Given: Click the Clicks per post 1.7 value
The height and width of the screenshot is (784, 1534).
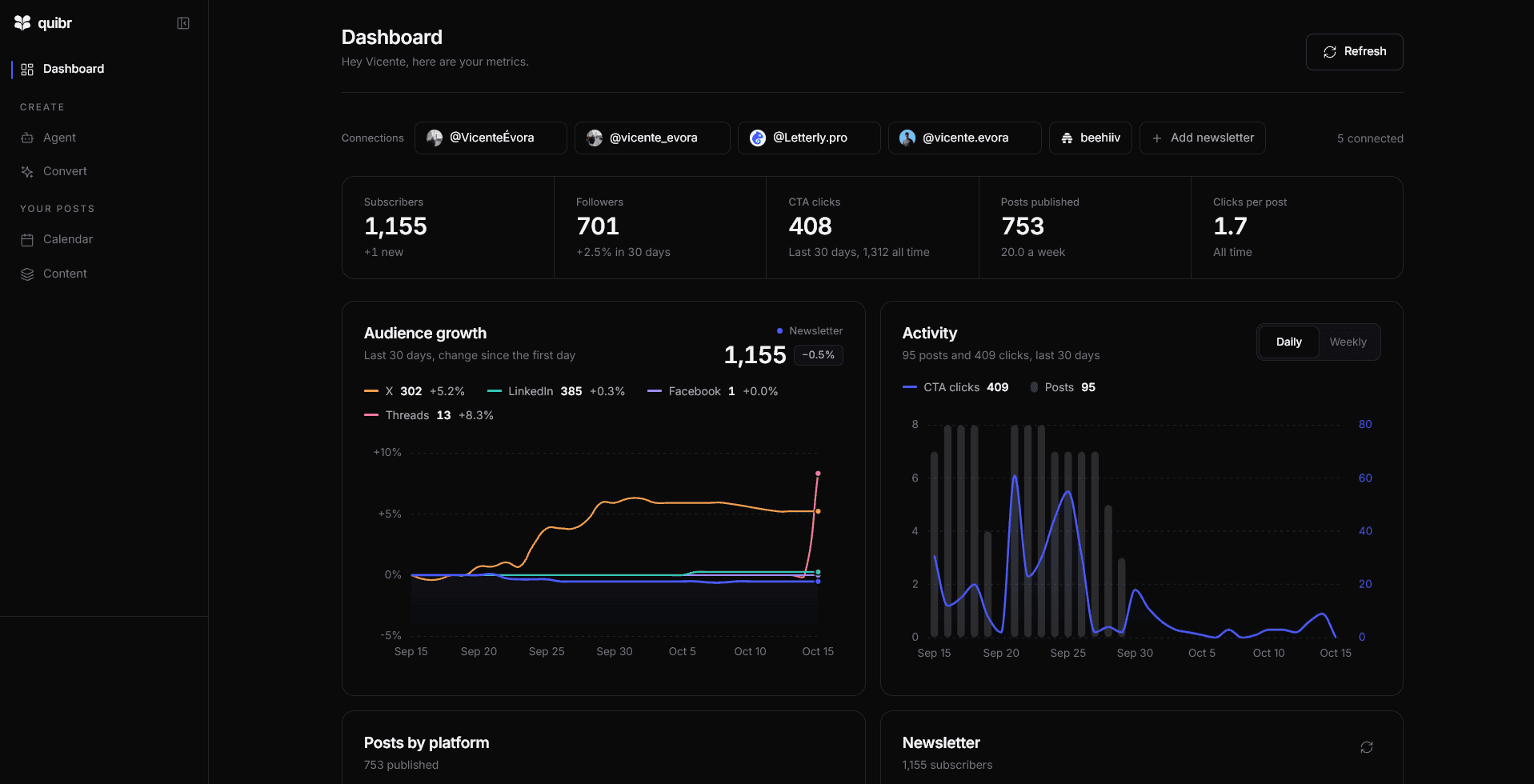Looking at the screenshot, I should pyautogui.click(x=1230, y=226).
